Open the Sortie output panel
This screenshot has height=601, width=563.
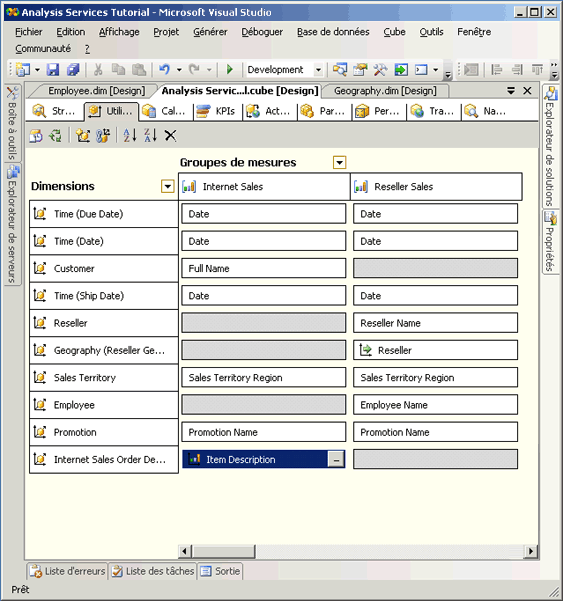coord(220,571)
